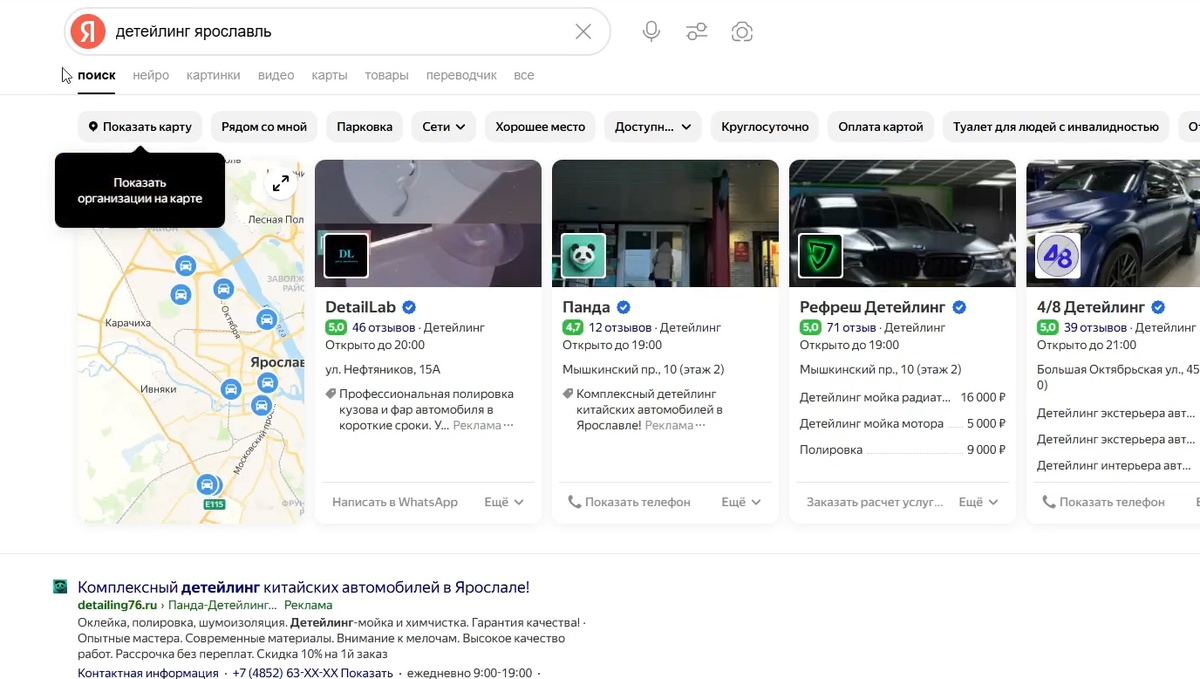Switch to the видео tab
This screenshot has width=1200, height=679.
(276, 75)
